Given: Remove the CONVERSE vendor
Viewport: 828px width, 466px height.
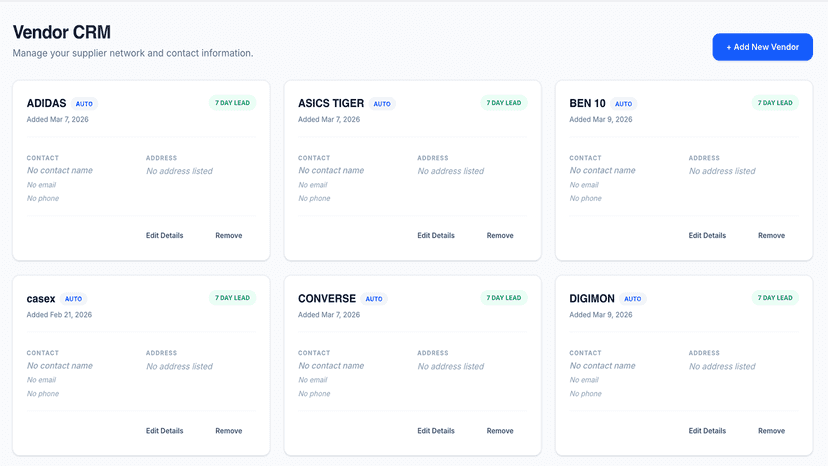Looking at the screenshot, I should point(500,431).
